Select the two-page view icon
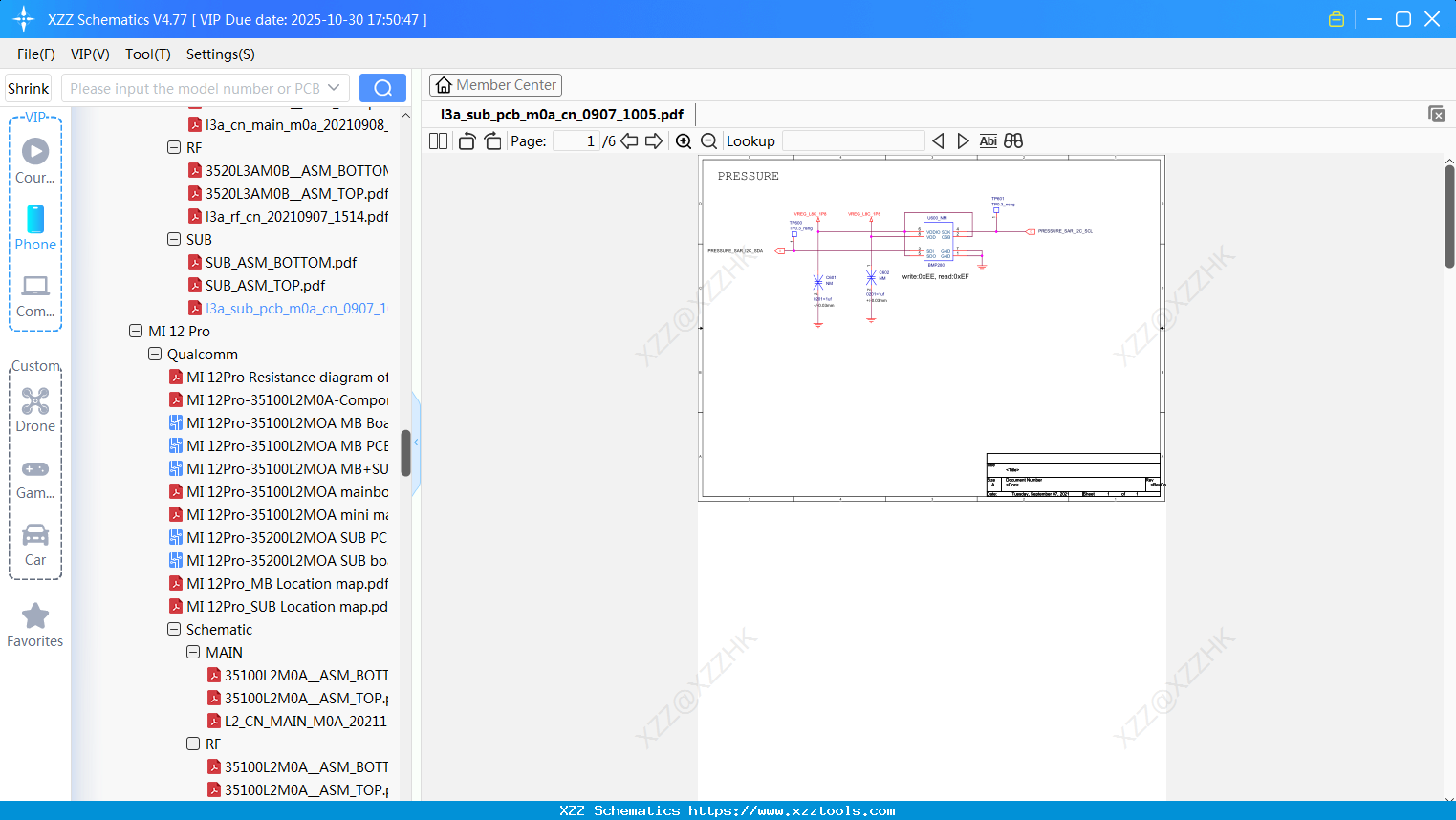This screenshot has height=820, width=1456. pyautogui.click(x=437, y=140)
